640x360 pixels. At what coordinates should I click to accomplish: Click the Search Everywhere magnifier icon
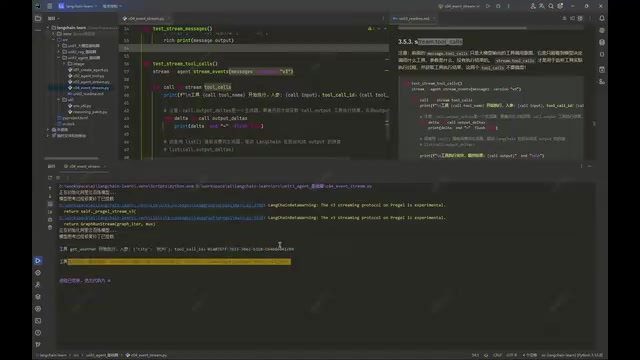point(551,6)
